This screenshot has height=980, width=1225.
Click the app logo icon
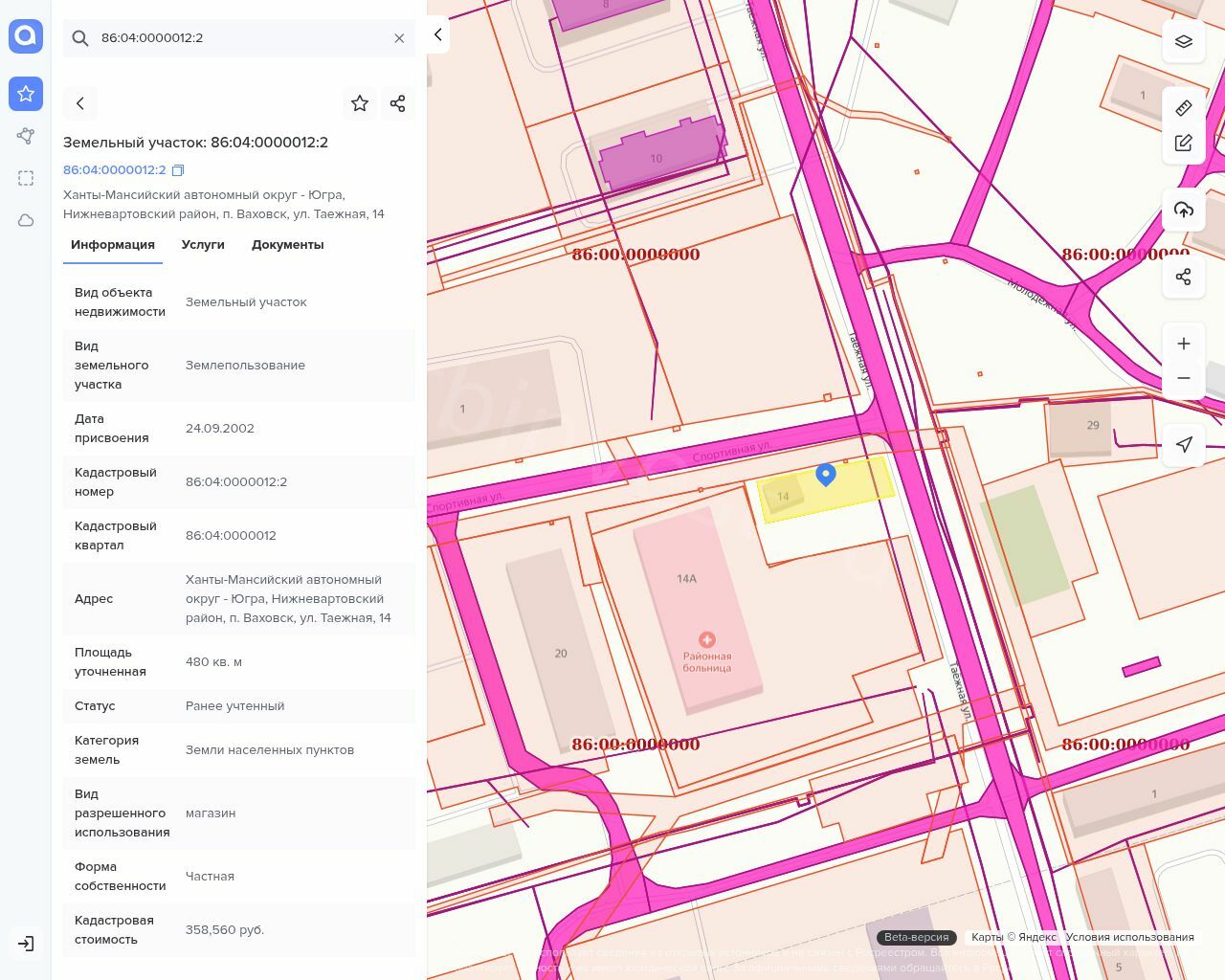coord(26,36)
